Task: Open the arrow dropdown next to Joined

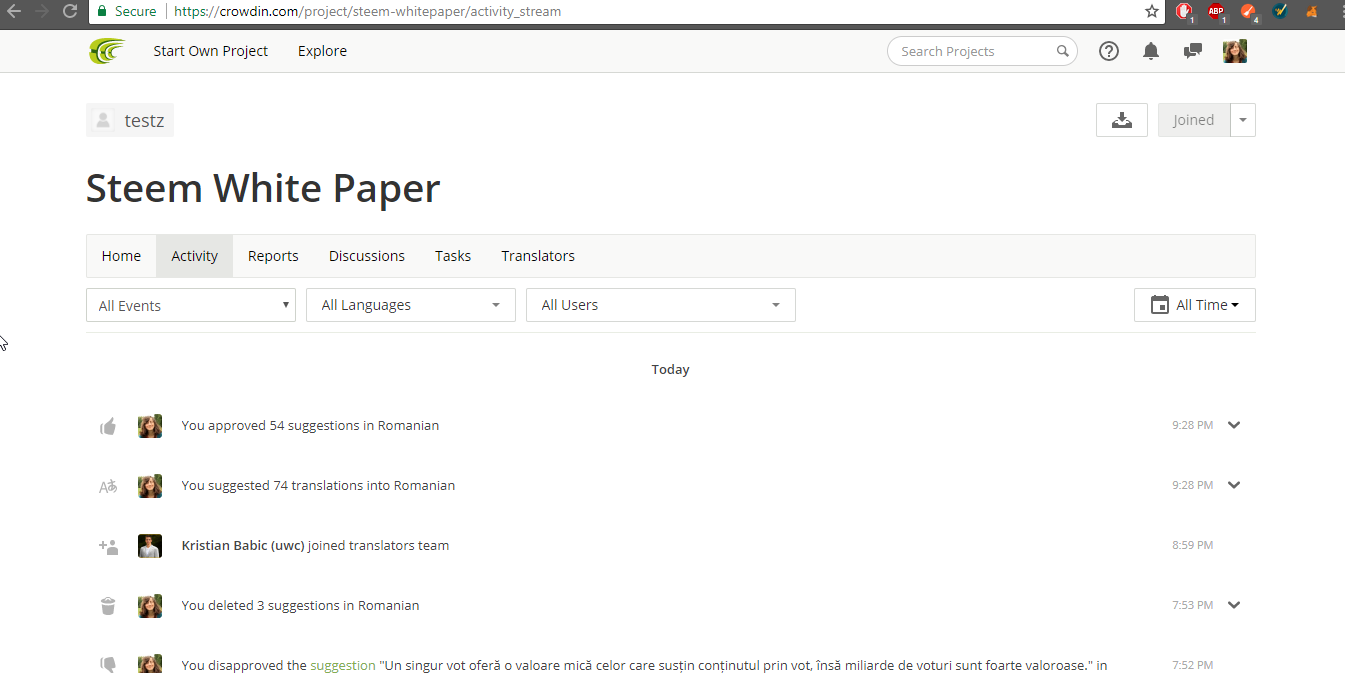Action: point(1243,120)
